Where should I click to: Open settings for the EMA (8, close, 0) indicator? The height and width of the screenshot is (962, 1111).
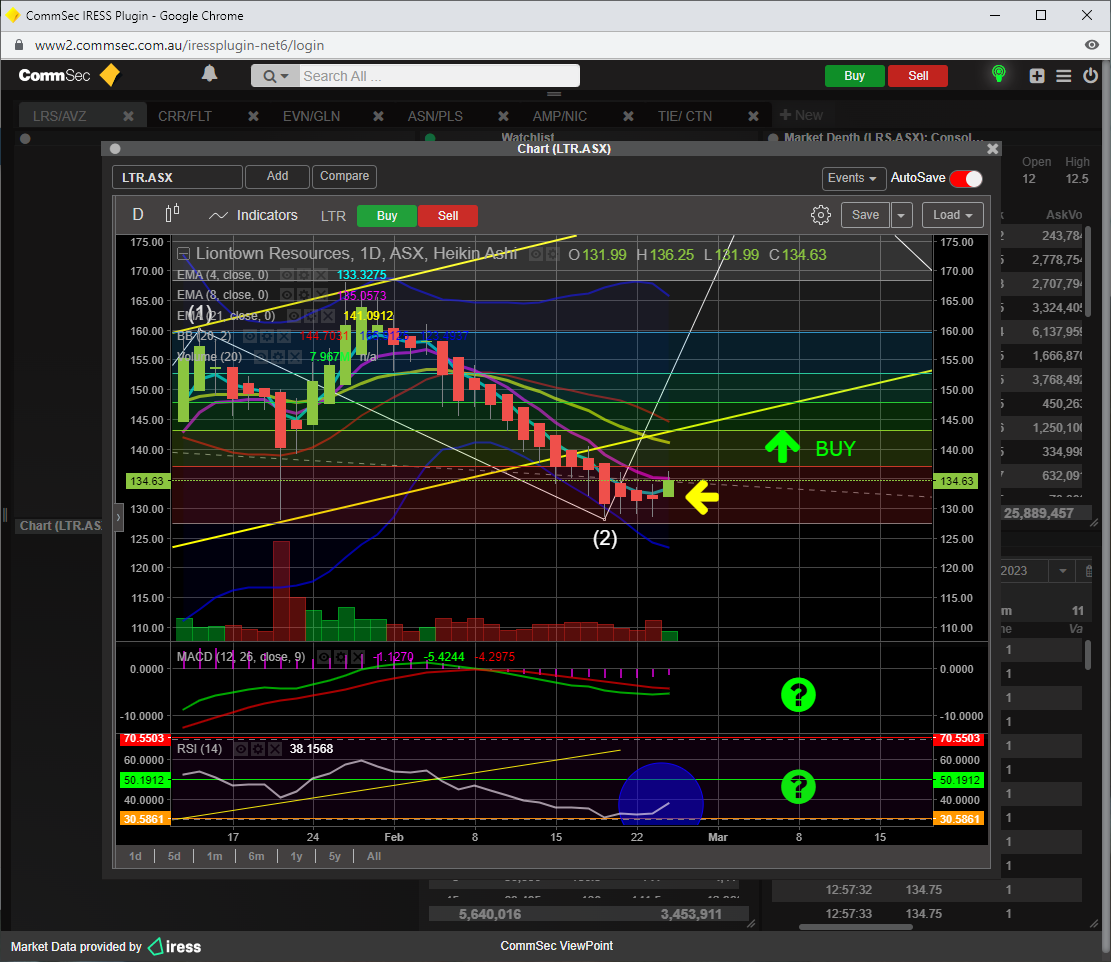303,295
